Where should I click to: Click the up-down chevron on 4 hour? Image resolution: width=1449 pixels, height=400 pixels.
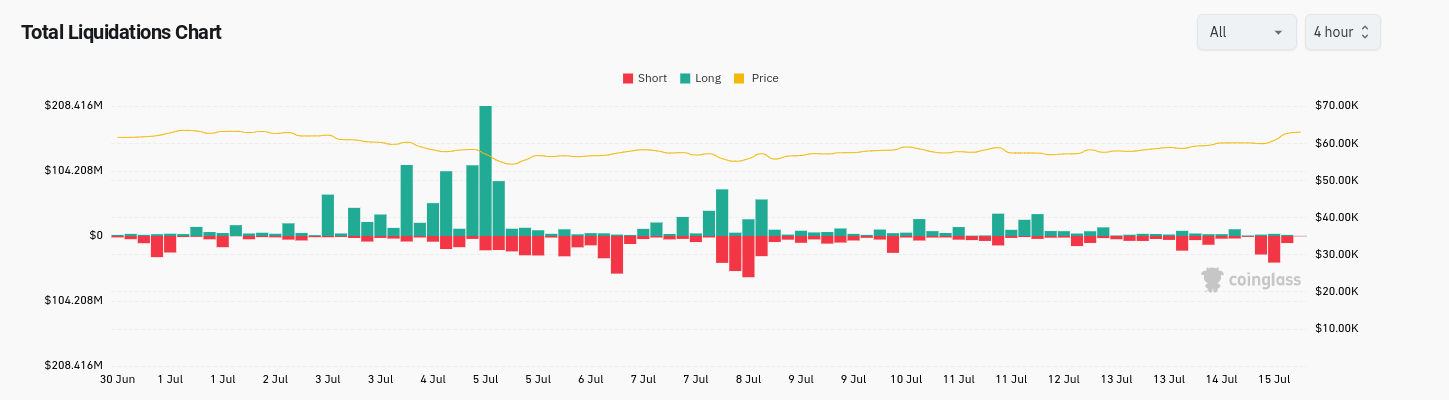(x=1365, y=32)
